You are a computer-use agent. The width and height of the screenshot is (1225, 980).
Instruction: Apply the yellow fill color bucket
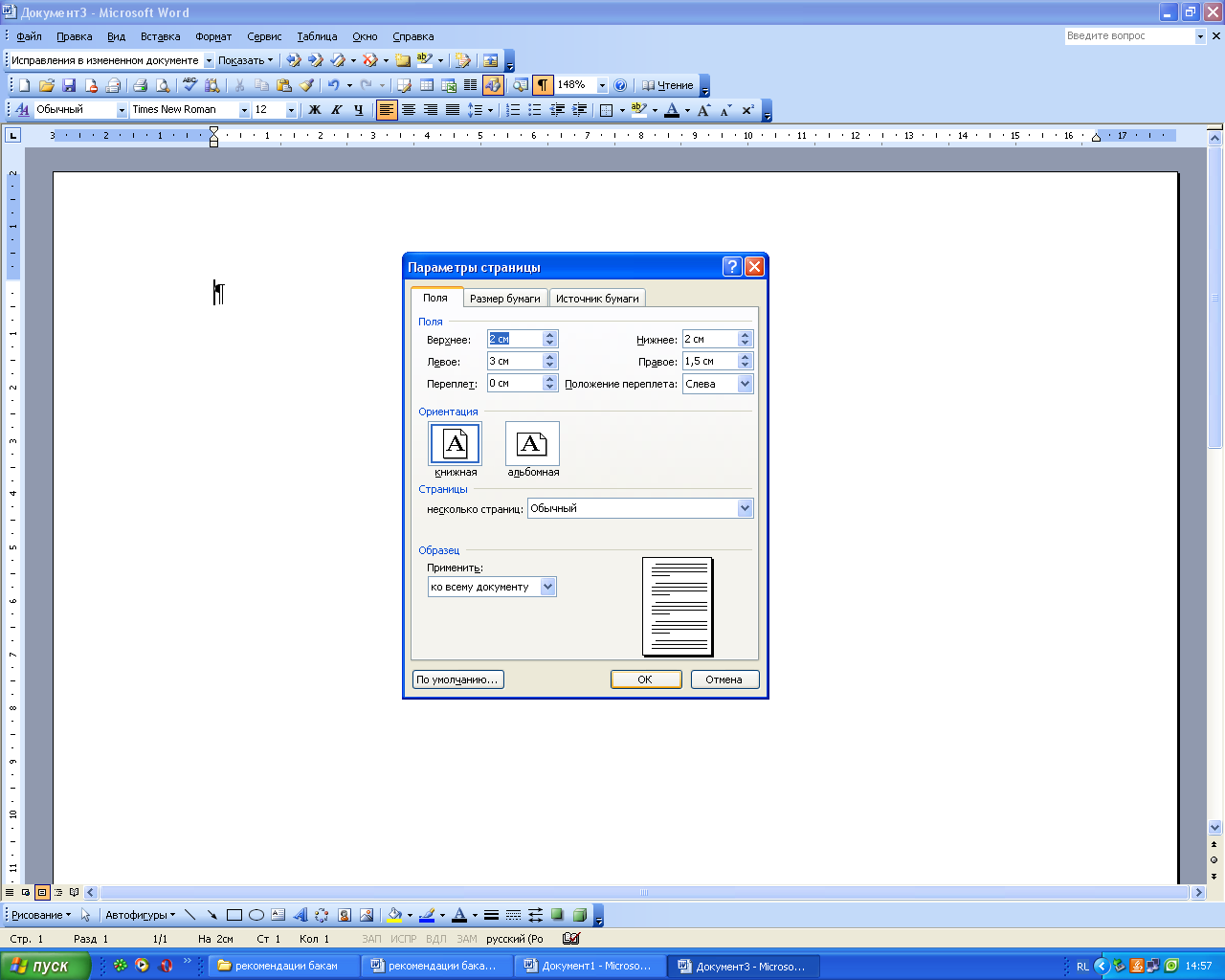point(393,915)
